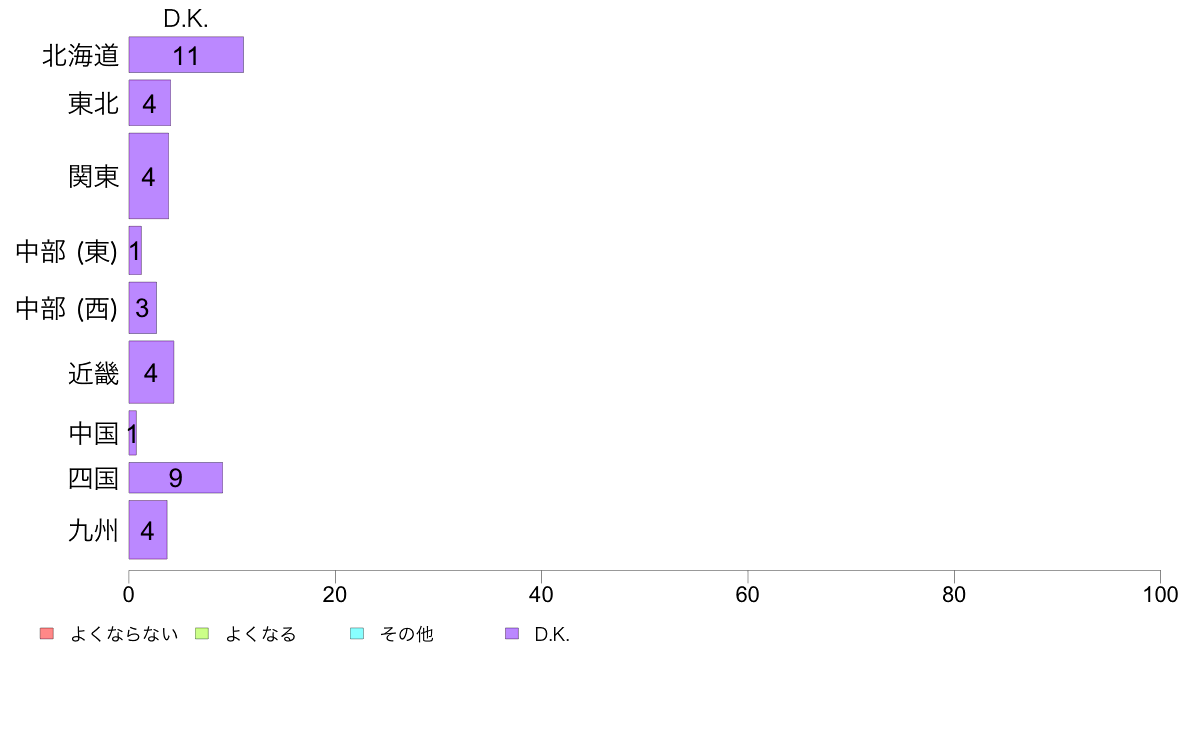Click the D.K. column header label
1188x736 pixels.
click(186, 19)
